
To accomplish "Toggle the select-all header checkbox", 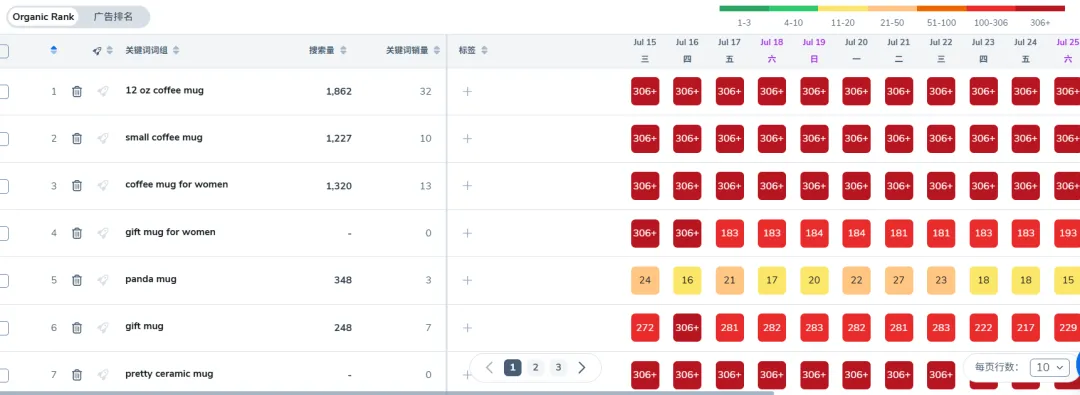I will tap(3, 51).
